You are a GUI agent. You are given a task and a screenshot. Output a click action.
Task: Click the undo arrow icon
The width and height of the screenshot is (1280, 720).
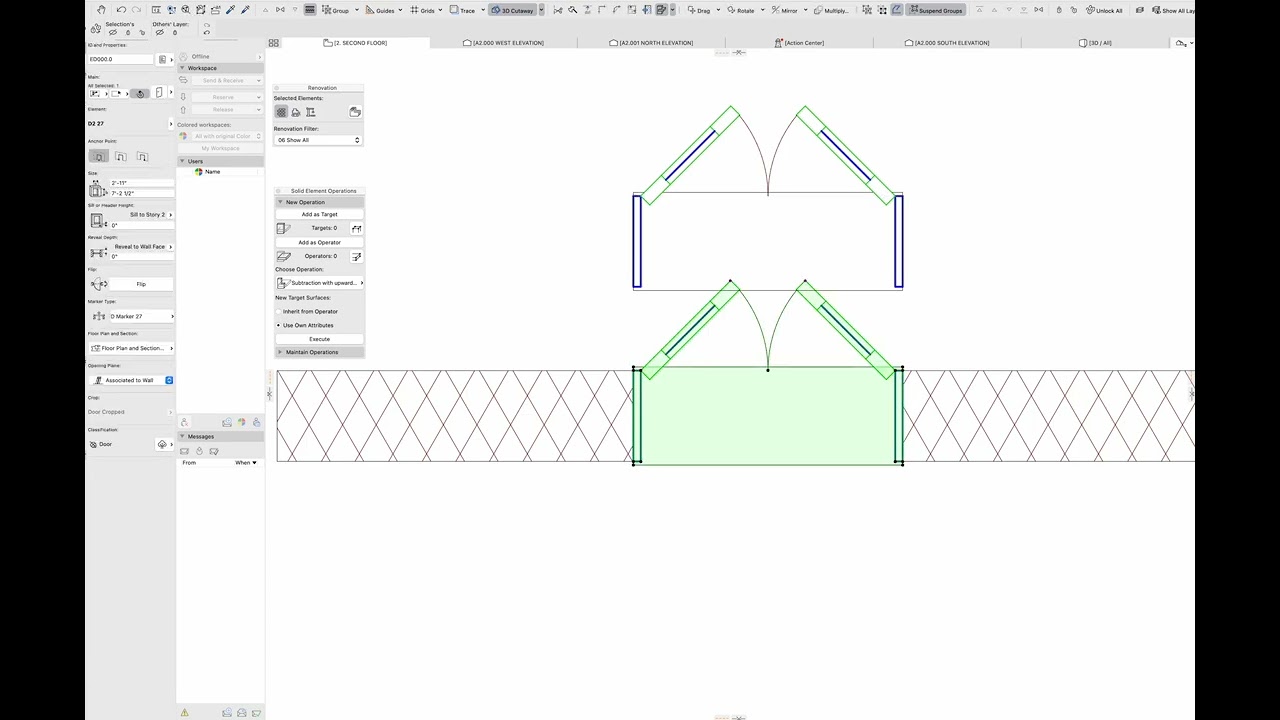coord(121,10)
